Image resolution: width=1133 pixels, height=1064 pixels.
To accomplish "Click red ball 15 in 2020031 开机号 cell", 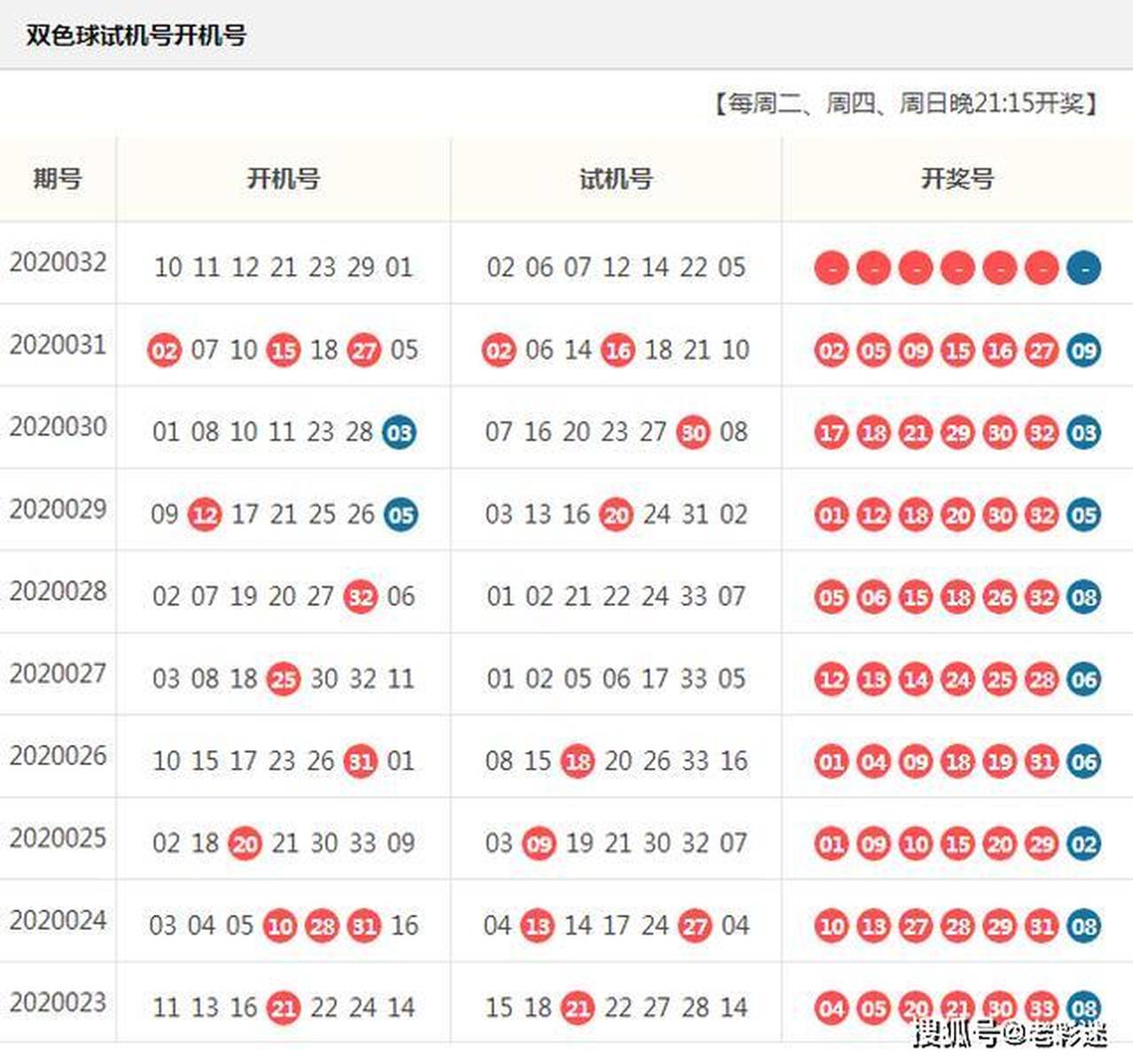I will coord(284,350).
